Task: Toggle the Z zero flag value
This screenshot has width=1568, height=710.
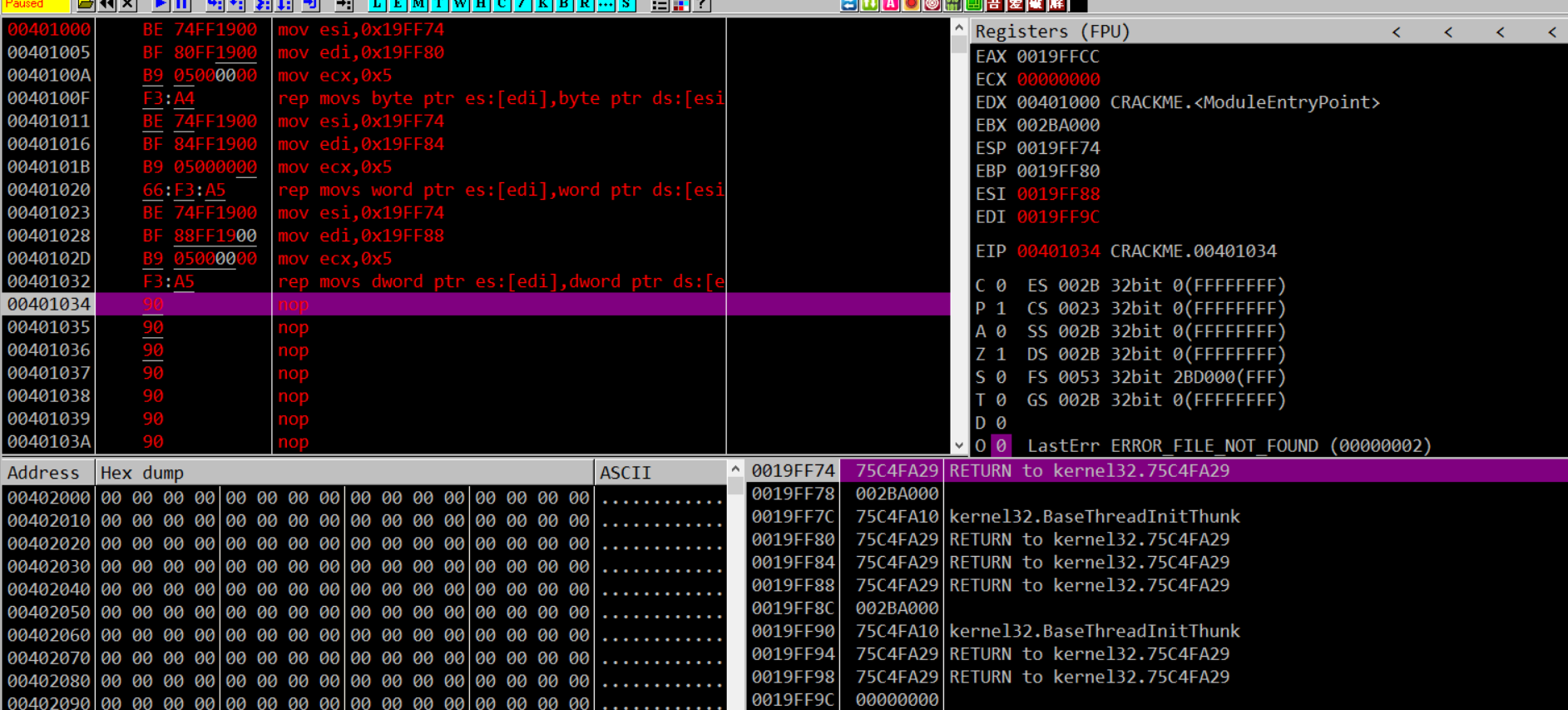Action: [x=1002, y=355]
